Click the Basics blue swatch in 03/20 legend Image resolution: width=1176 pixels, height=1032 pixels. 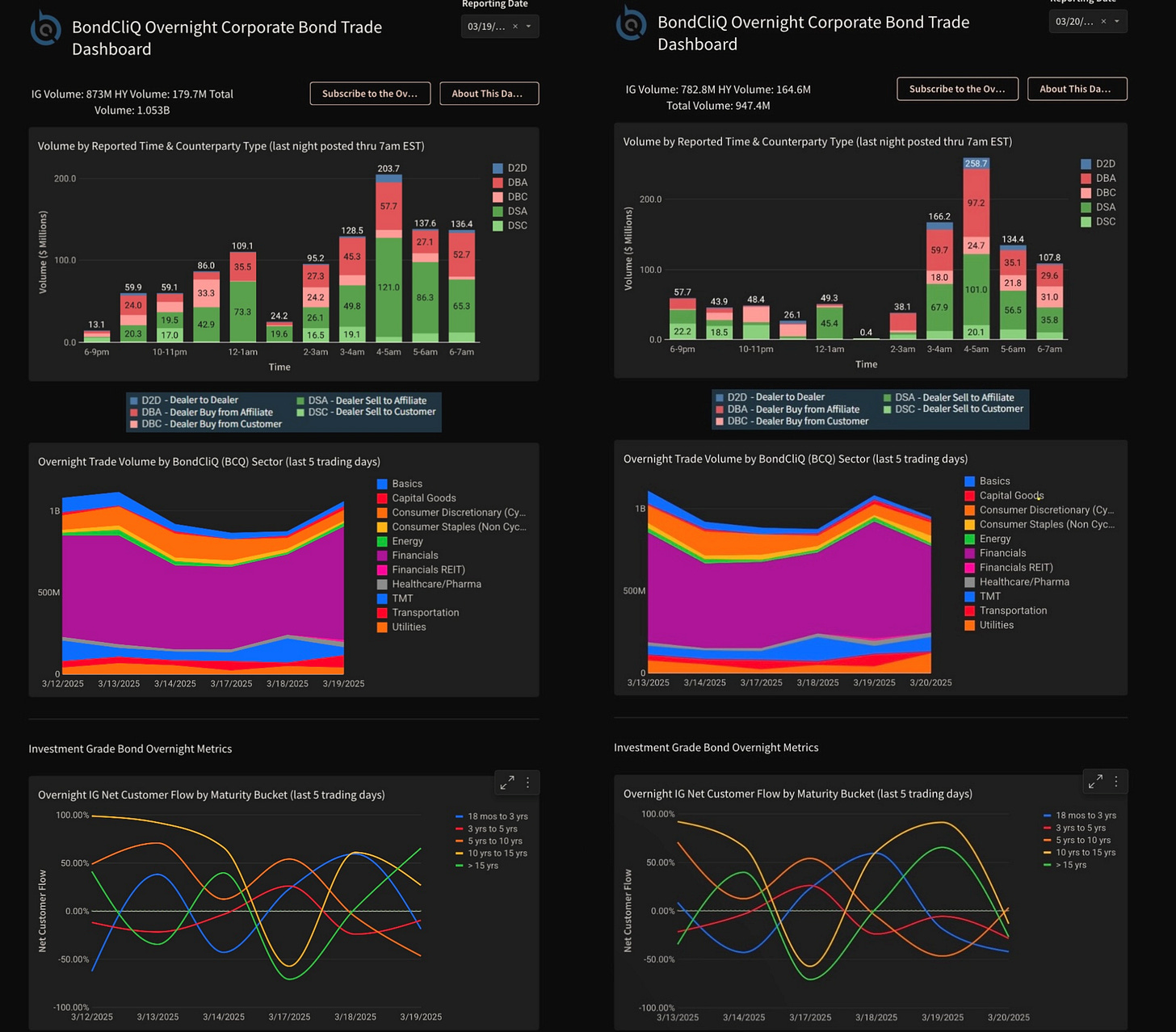[969, 481]
